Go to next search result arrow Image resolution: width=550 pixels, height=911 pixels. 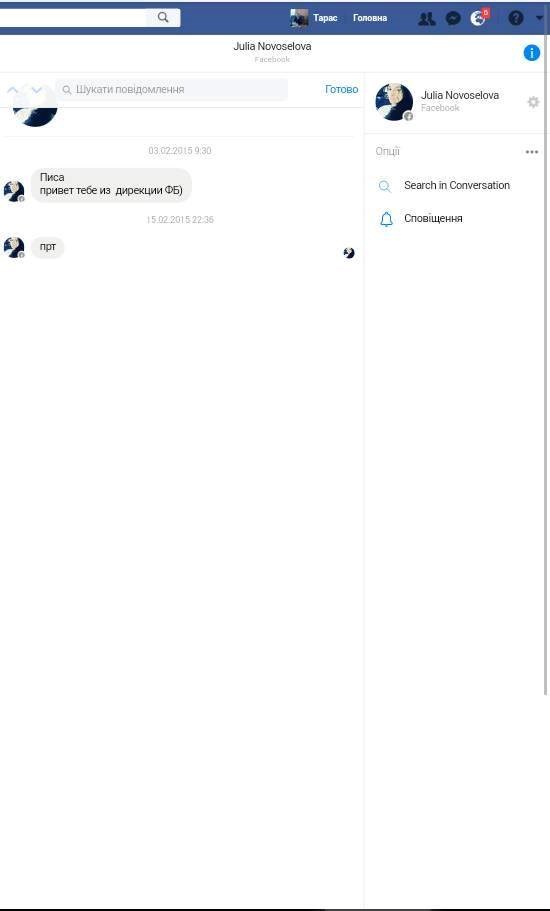(x=37, y=89)
